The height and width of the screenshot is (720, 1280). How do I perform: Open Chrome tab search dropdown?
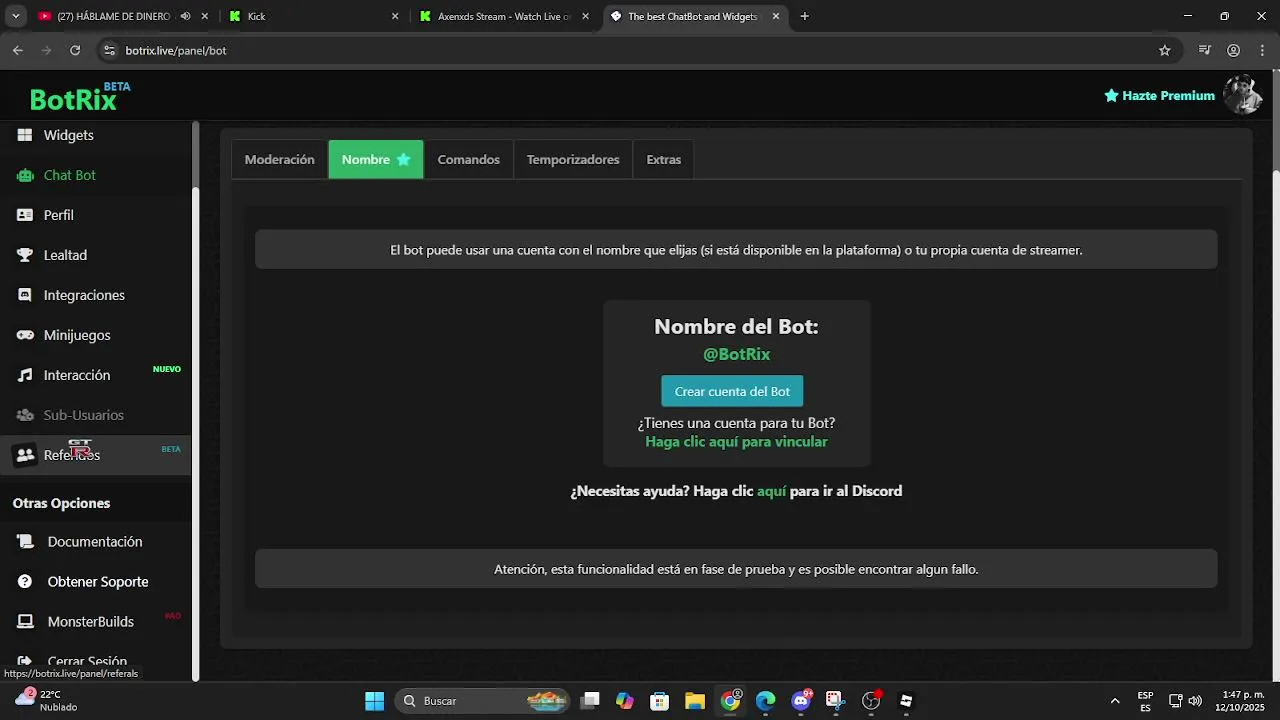click(15, 16)
